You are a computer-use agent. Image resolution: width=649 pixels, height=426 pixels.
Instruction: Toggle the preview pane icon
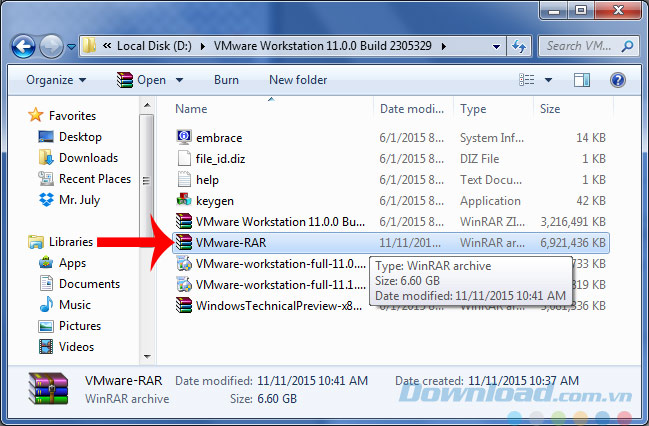click(582, 80)
